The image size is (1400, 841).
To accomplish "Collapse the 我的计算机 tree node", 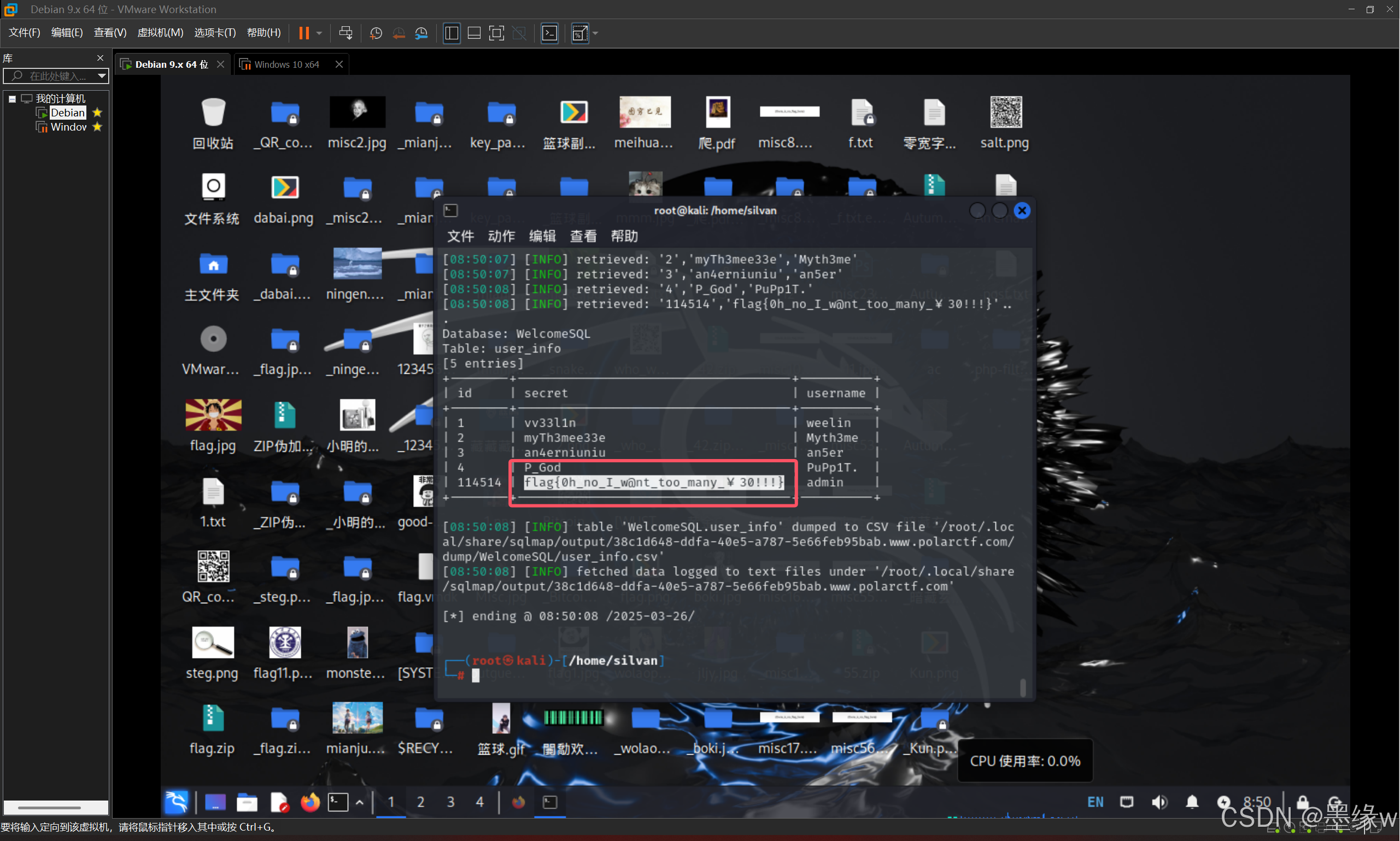I will 12,98.
